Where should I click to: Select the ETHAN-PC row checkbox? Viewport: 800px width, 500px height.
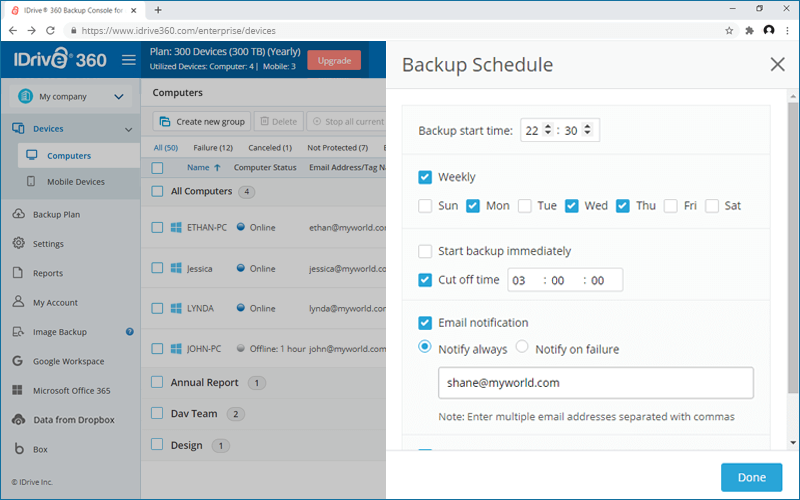click(157, 228)
